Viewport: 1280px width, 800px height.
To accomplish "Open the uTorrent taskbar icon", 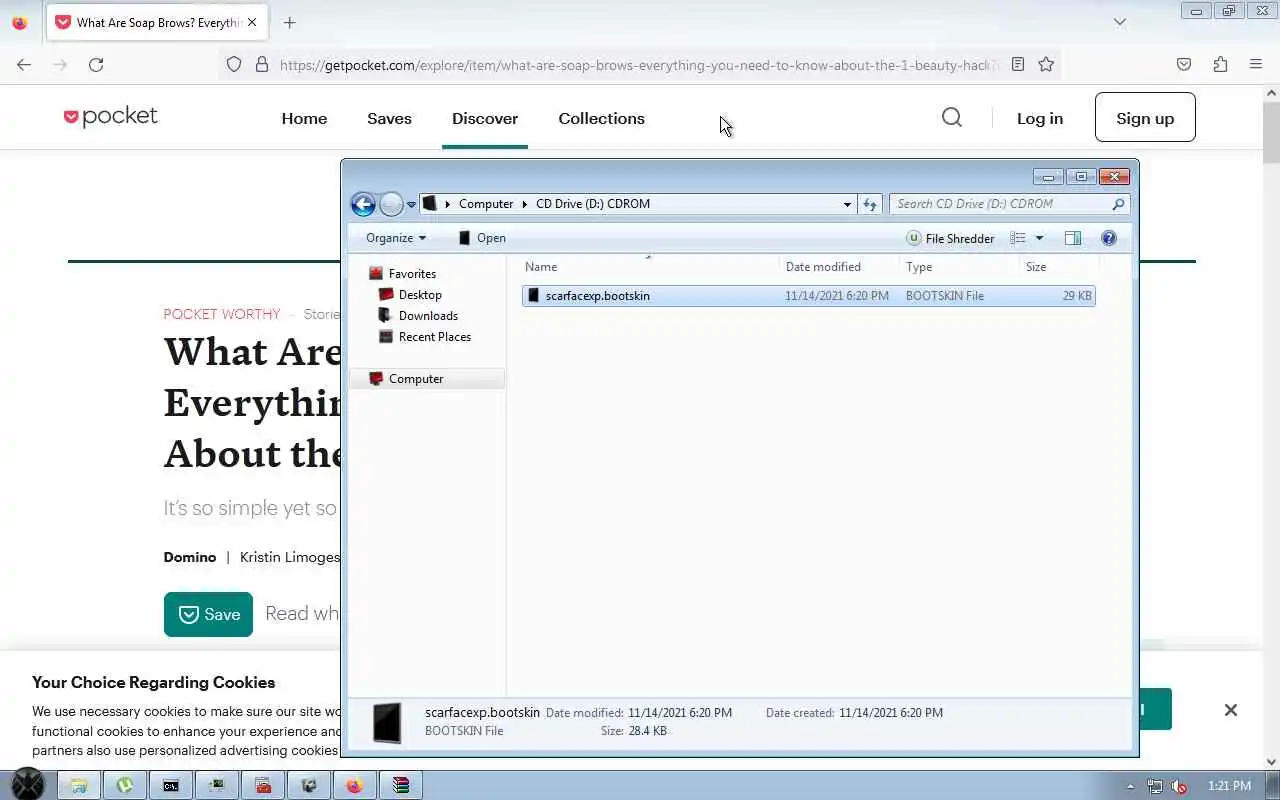I will coord(124,786).
